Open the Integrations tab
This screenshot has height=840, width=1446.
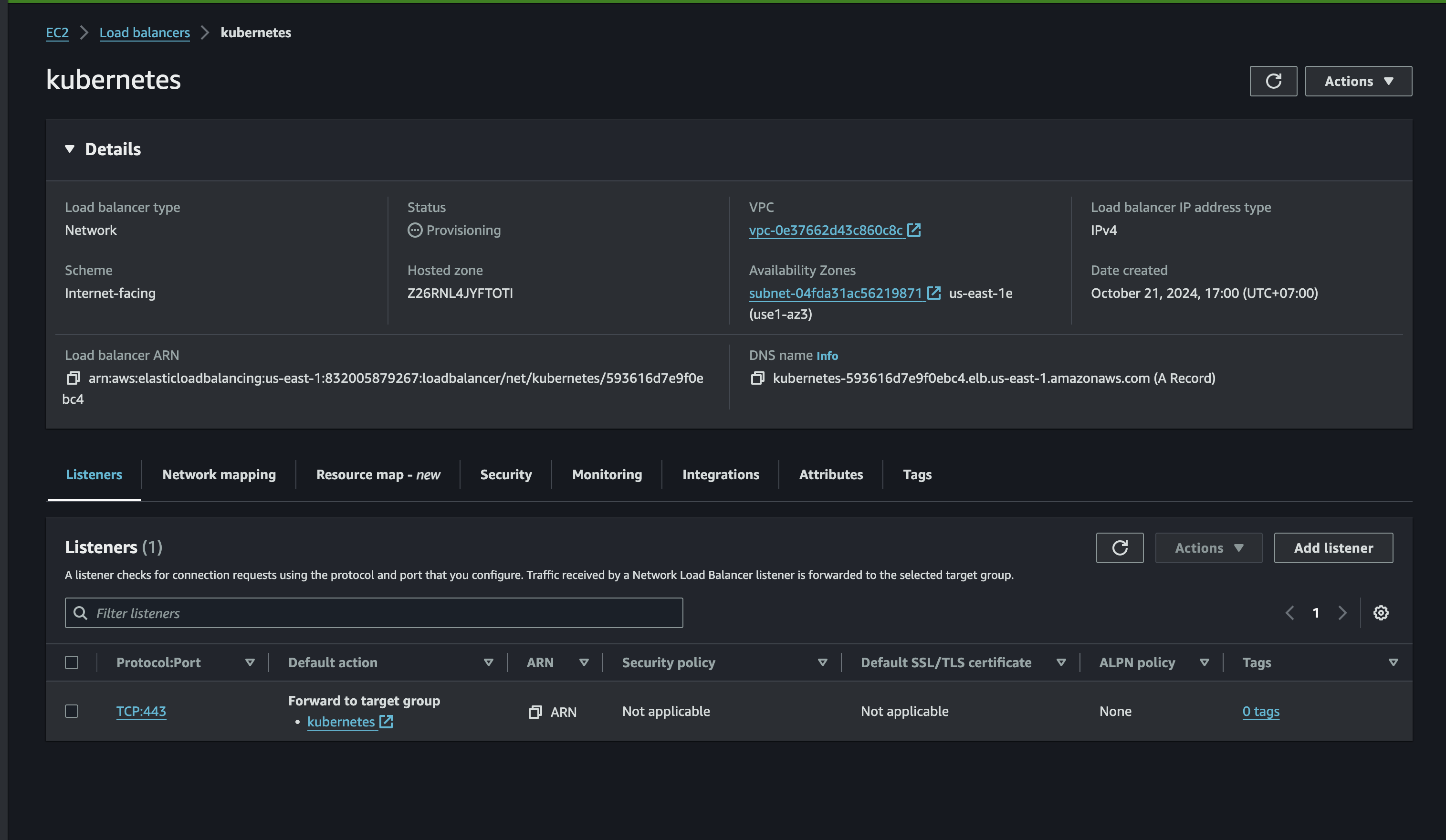click(x=721, y=474)
